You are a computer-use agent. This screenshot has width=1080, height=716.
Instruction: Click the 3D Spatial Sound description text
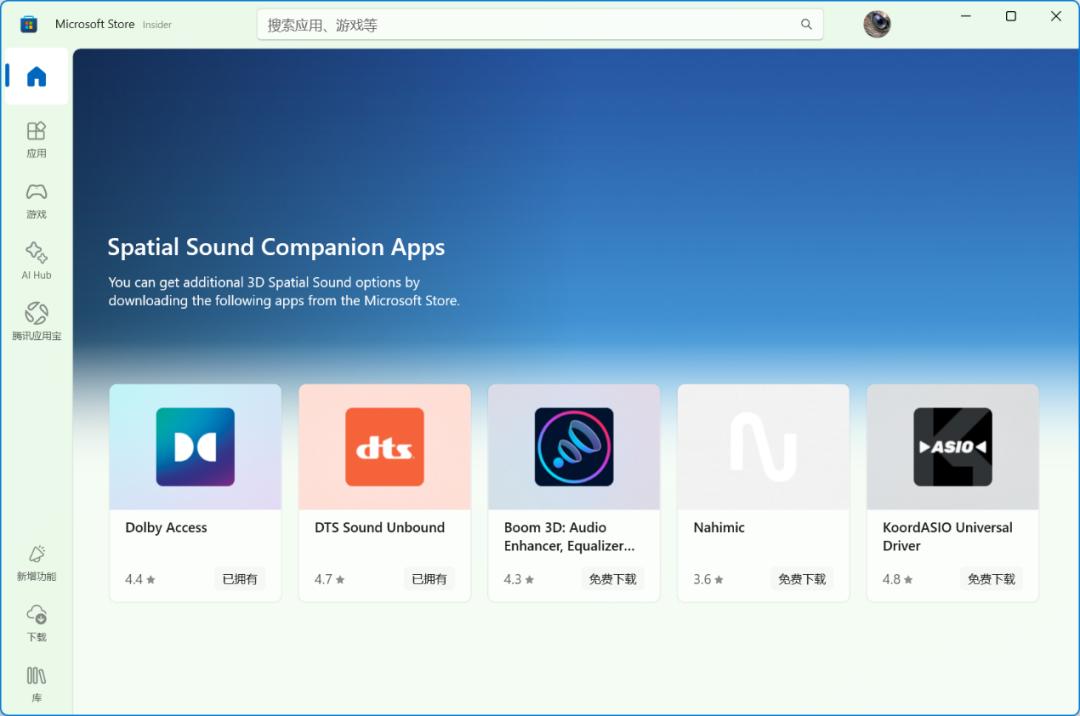[x=284, y=291]
